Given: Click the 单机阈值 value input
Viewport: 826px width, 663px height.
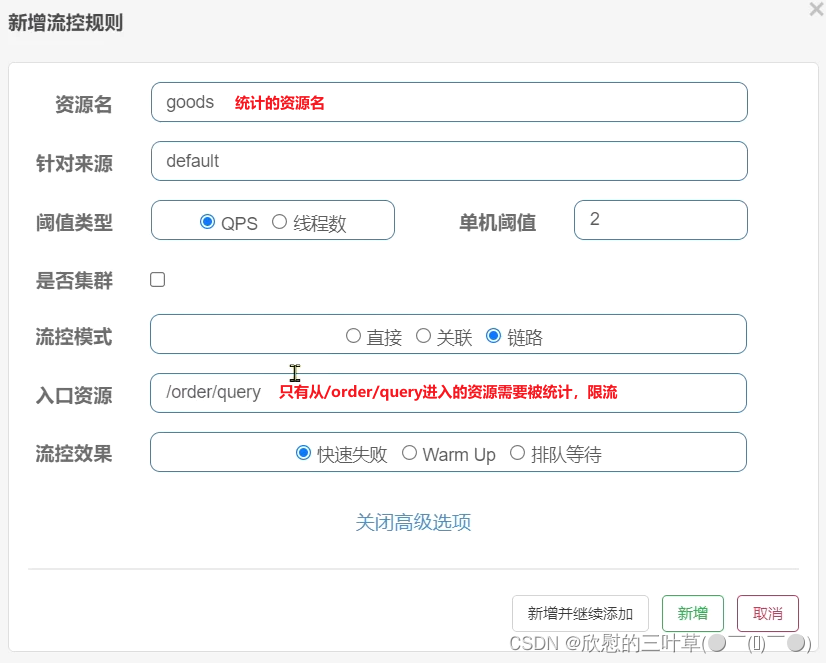Looking at the screenshot, I should (660, 219).
